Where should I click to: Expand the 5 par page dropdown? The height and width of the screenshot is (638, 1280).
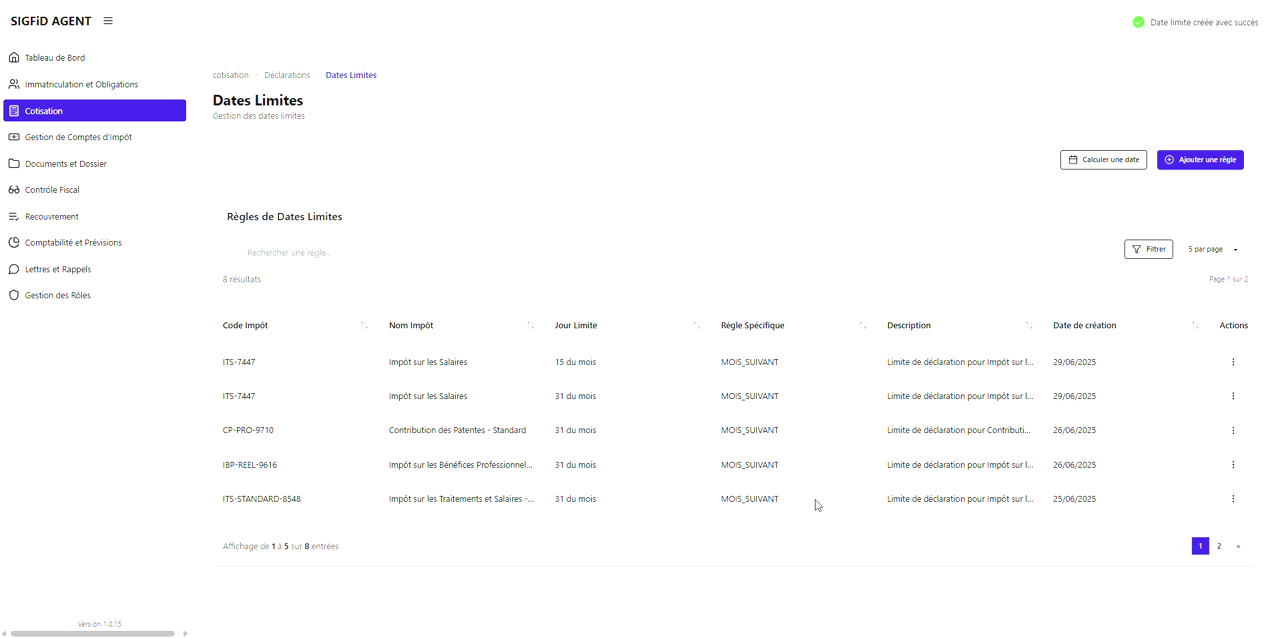pyautogui.click(x=1212, y=250)
